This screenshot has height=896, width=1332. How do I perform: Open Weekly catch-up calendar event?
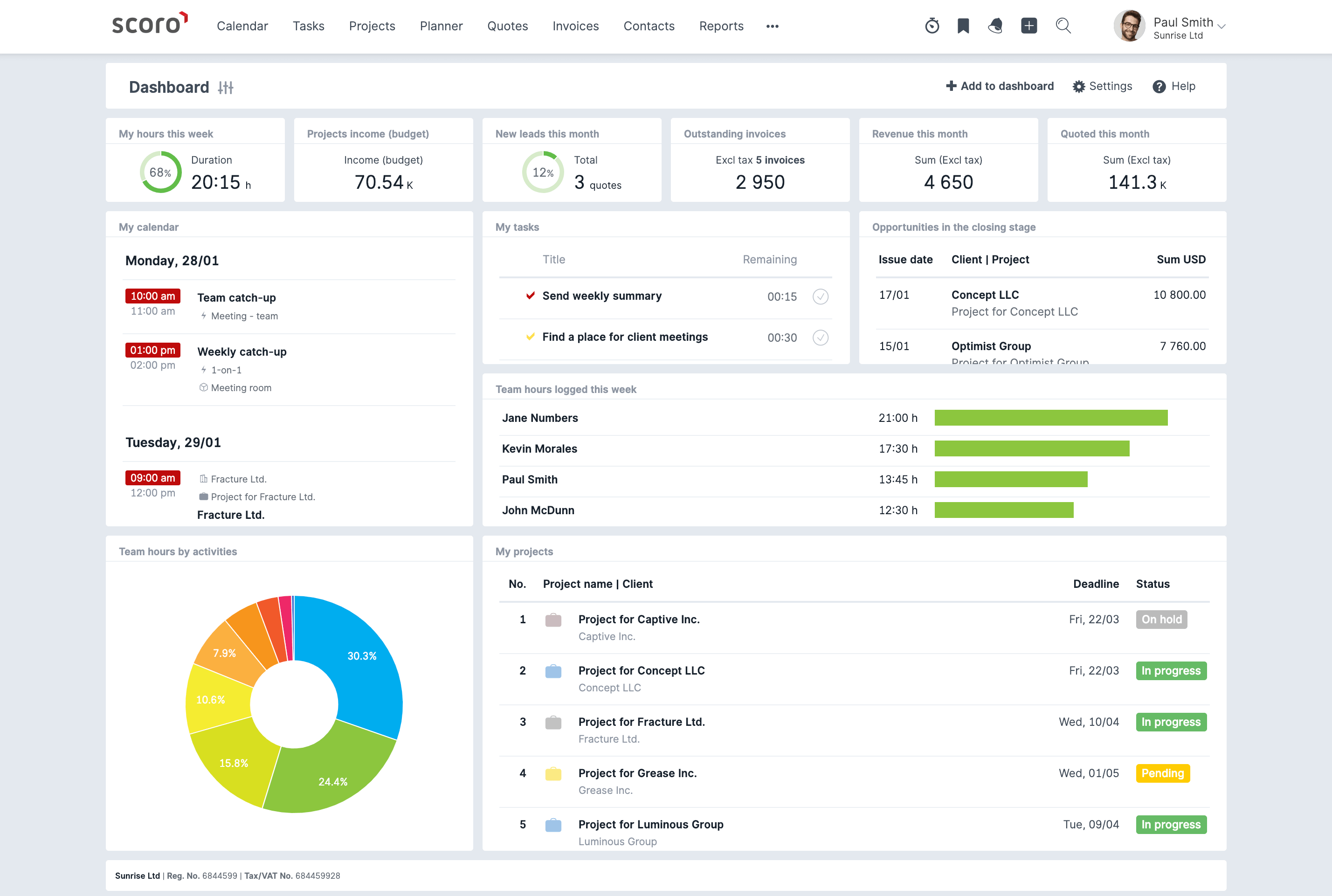[x=242, y=352]
